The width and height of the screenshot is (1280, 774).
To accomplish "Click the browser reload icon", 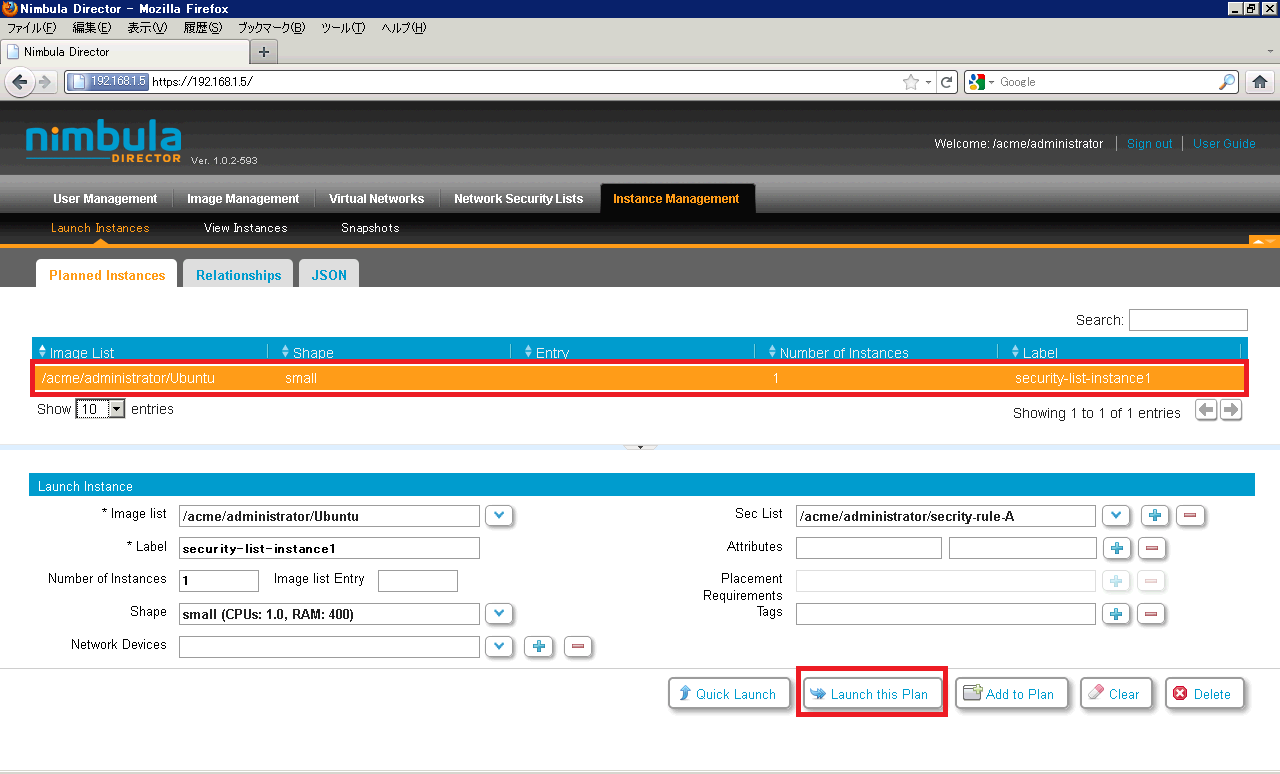I will (947, 82).
